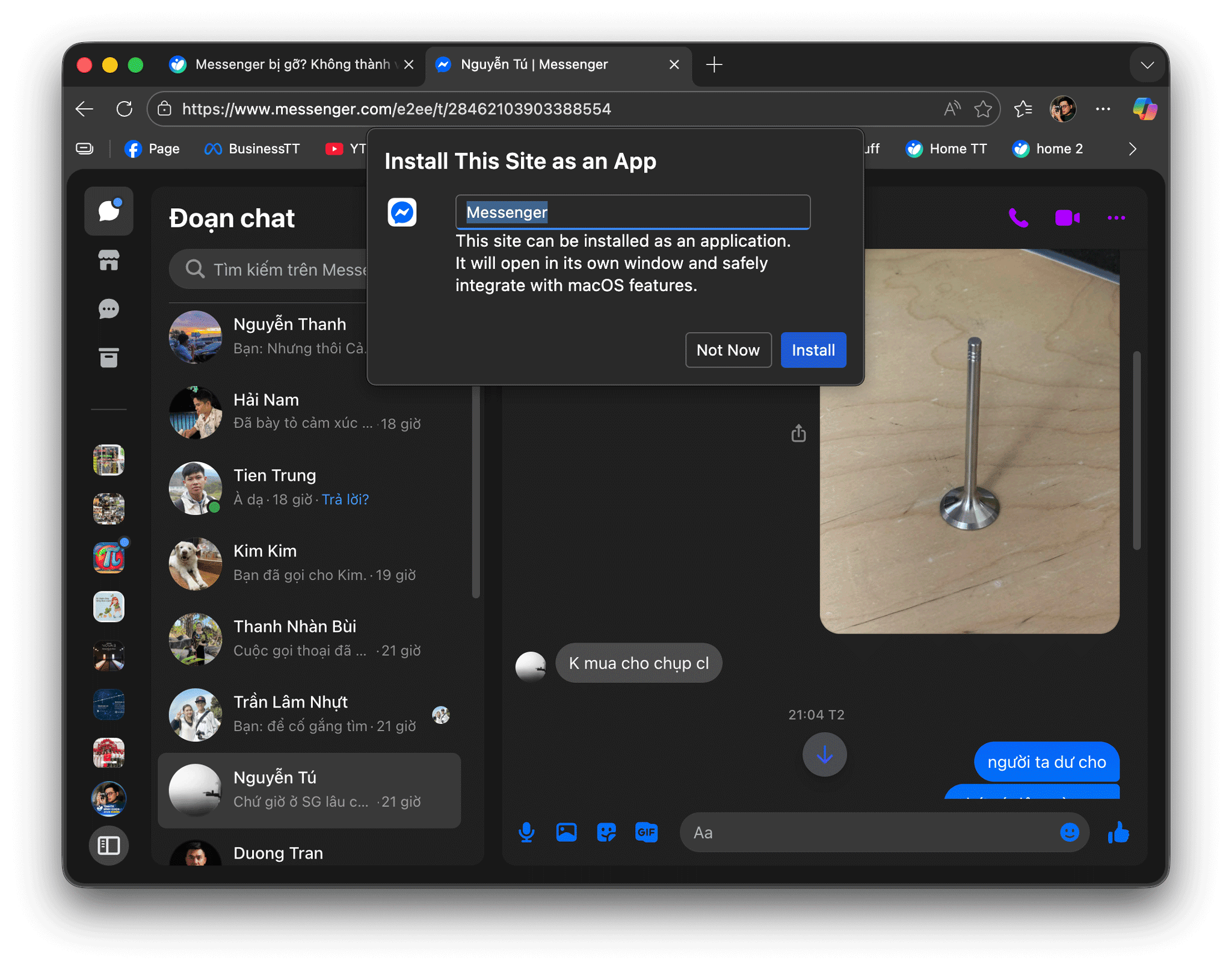
Task: Open the GIF picker
Action: [646, 833]
